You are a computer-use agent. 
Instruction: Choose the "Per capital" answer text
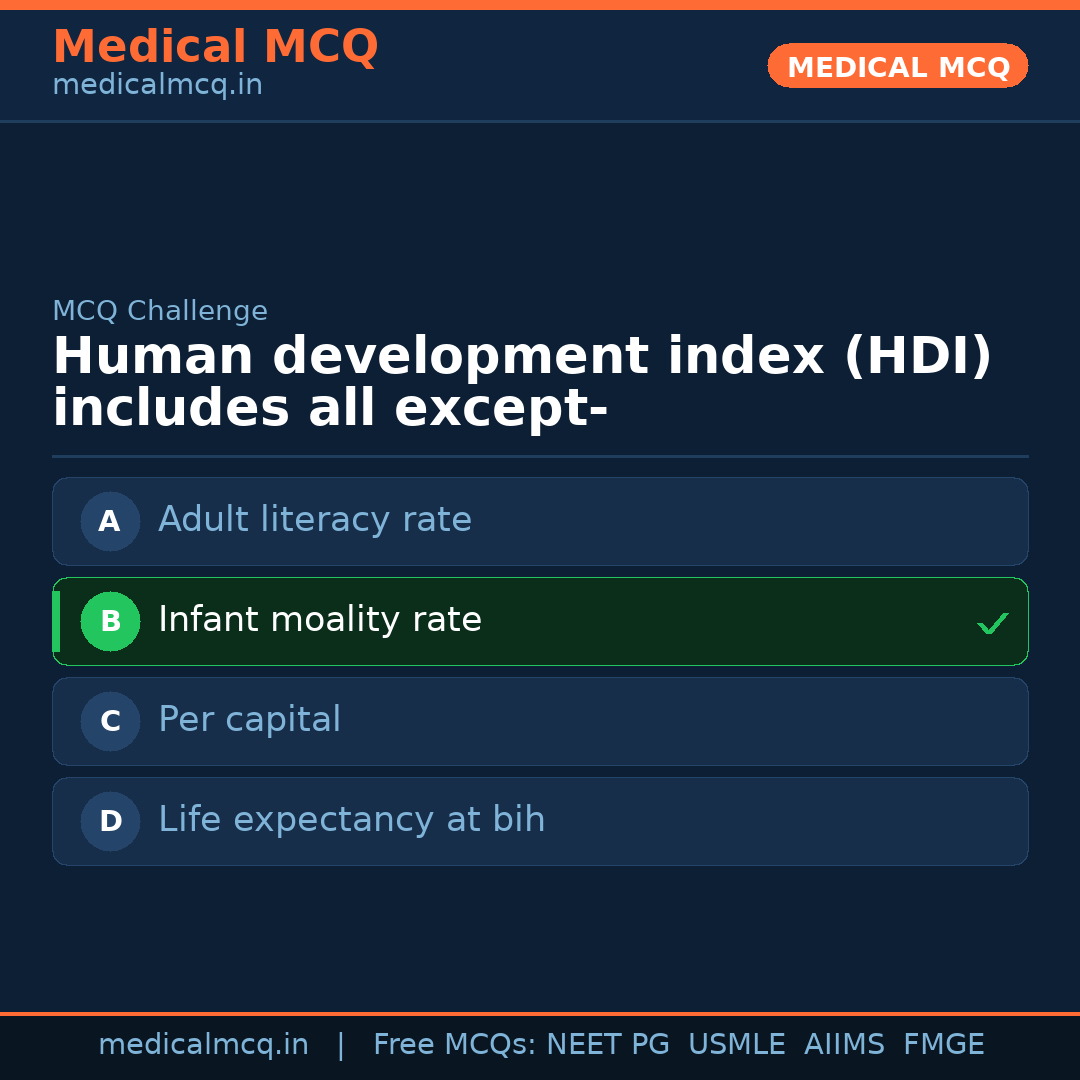249,720
